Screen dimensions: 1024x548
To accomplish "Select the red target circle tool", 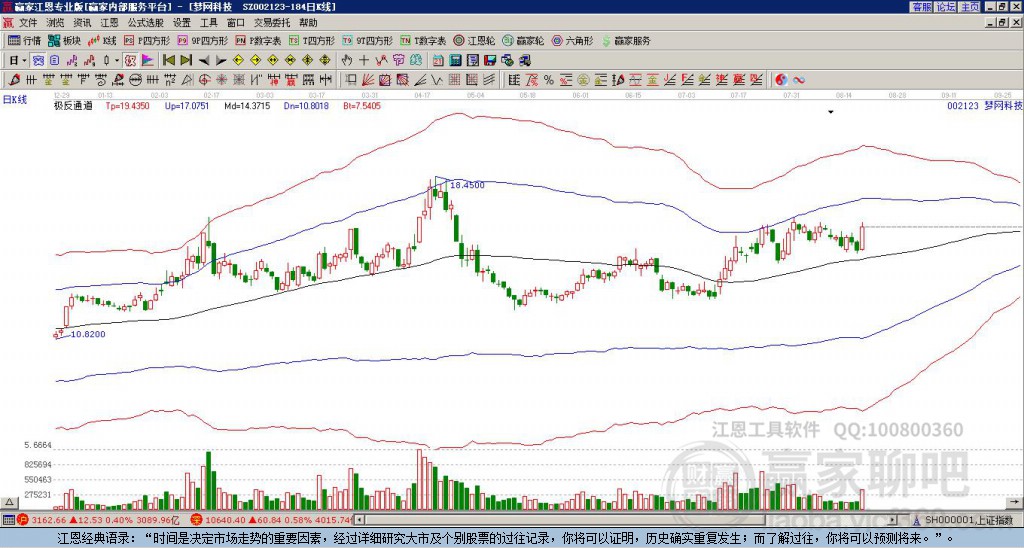I will (204, 80).
